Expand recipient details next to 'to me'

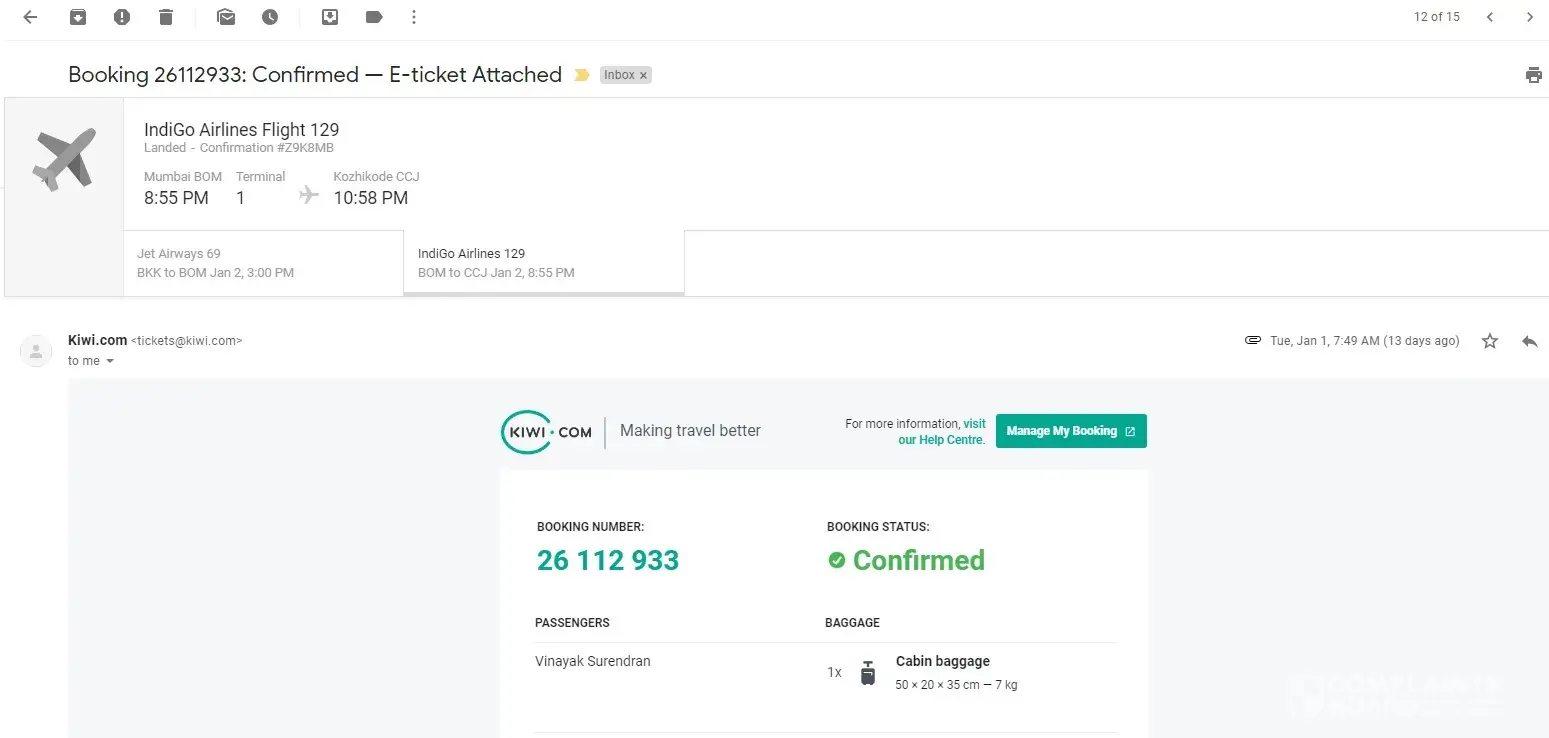point(110,361)
